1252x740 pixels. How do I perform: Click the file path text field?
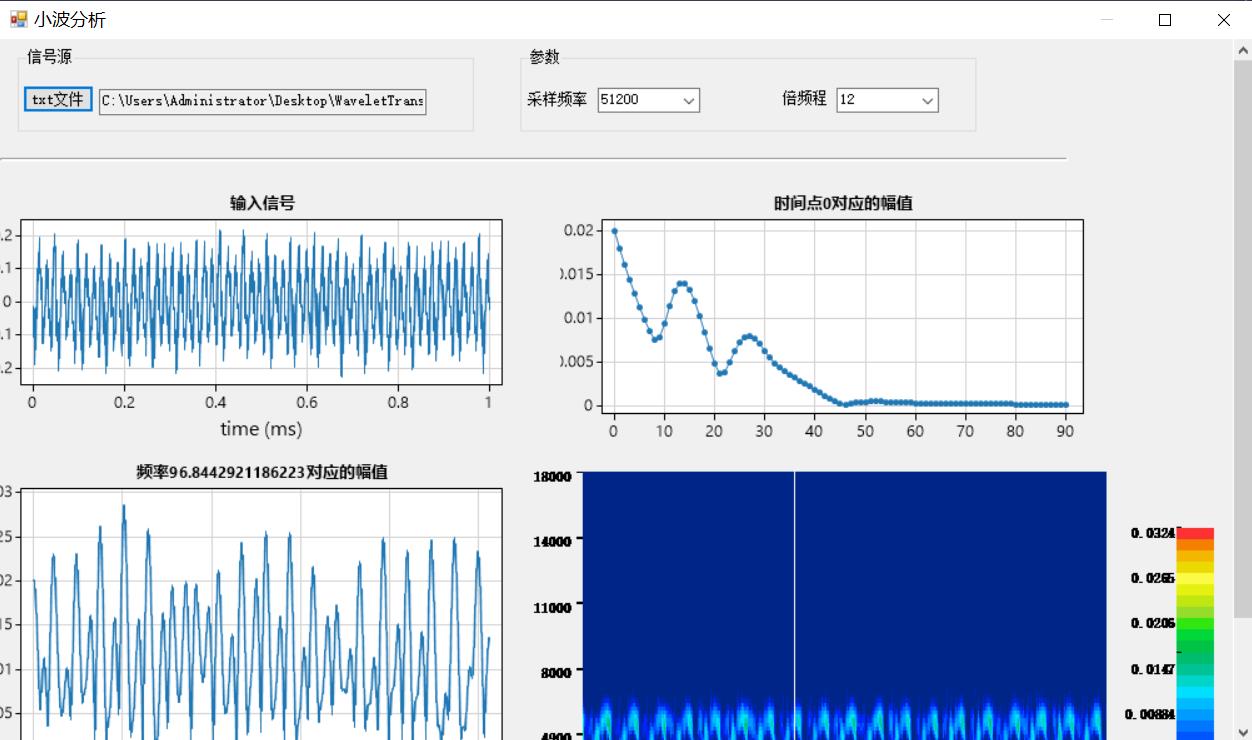[262, 101]
